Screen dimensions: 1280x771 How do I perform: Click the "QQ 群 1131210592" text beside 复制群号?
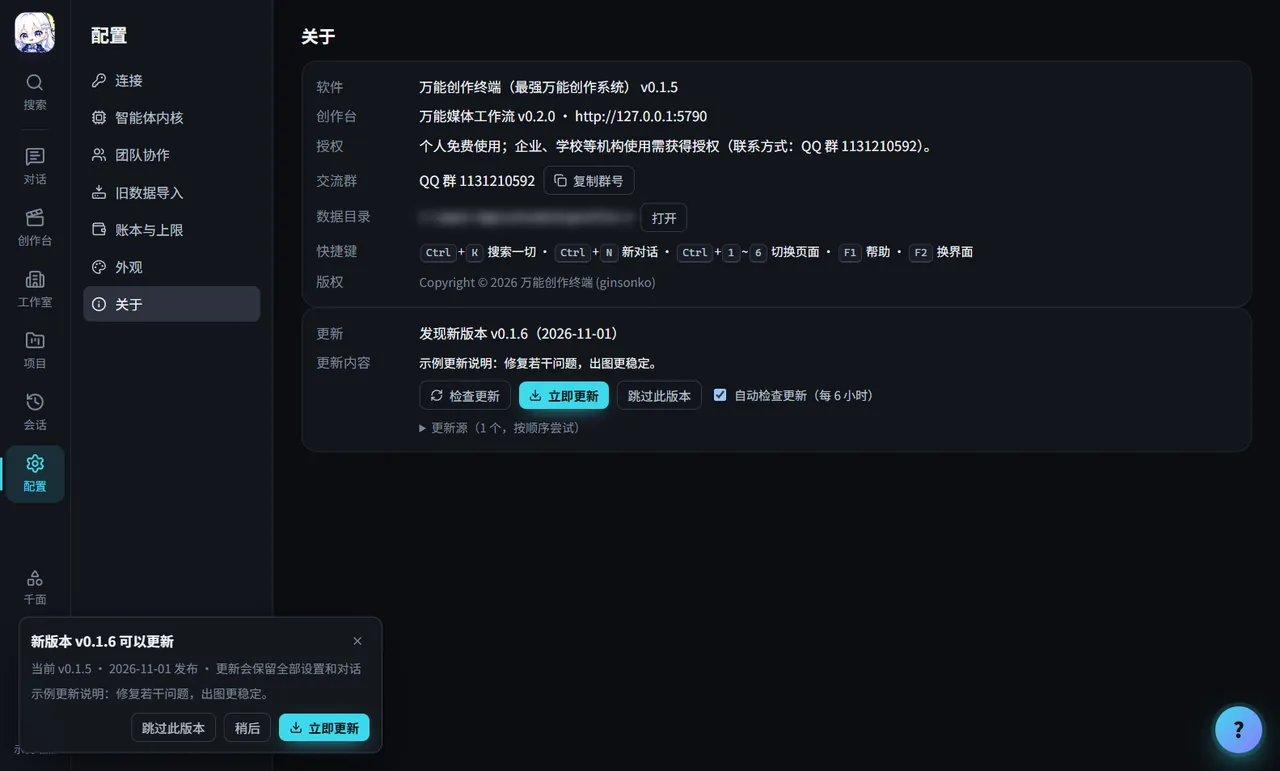[x=477, y=181]
